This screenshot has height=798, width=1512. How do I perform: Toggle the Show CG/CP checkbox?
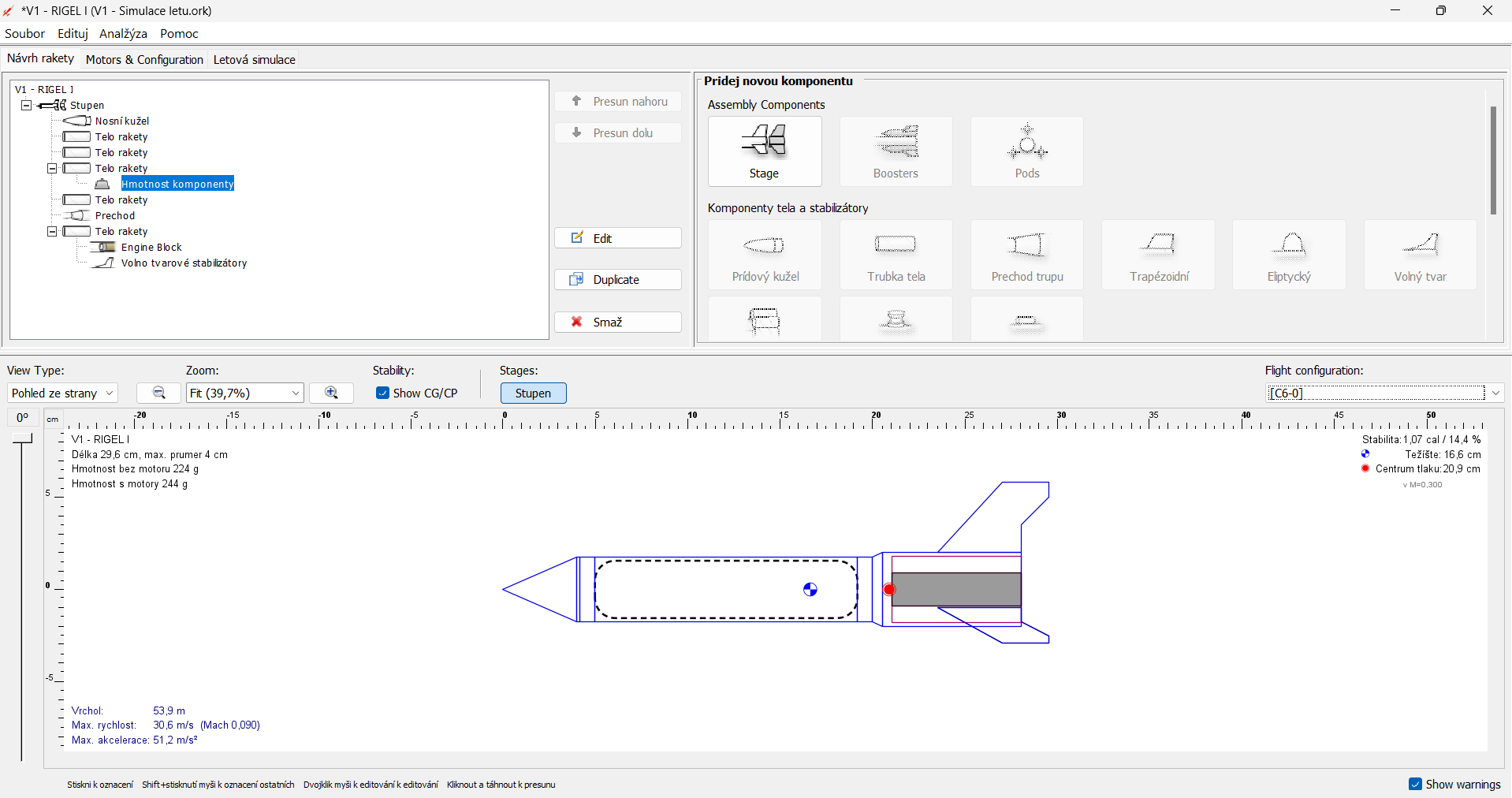382,393
